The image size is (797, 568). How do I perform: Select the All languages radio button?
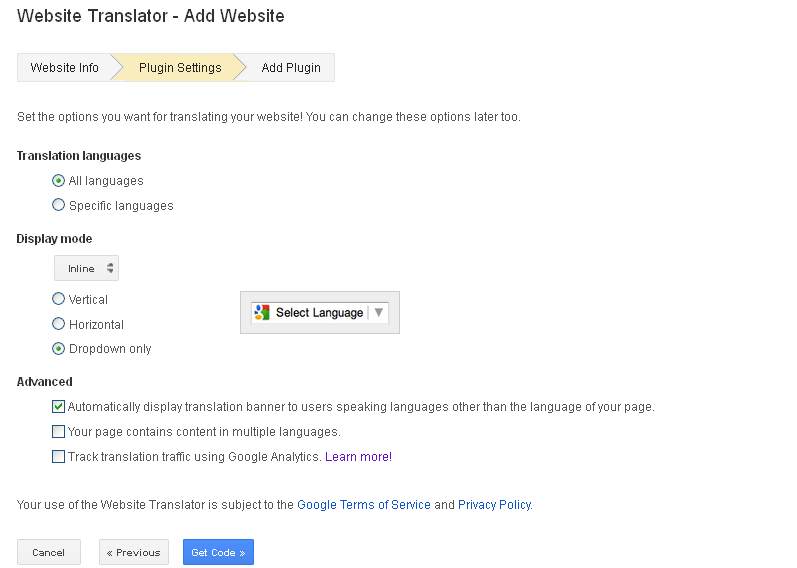pos(59,181)
